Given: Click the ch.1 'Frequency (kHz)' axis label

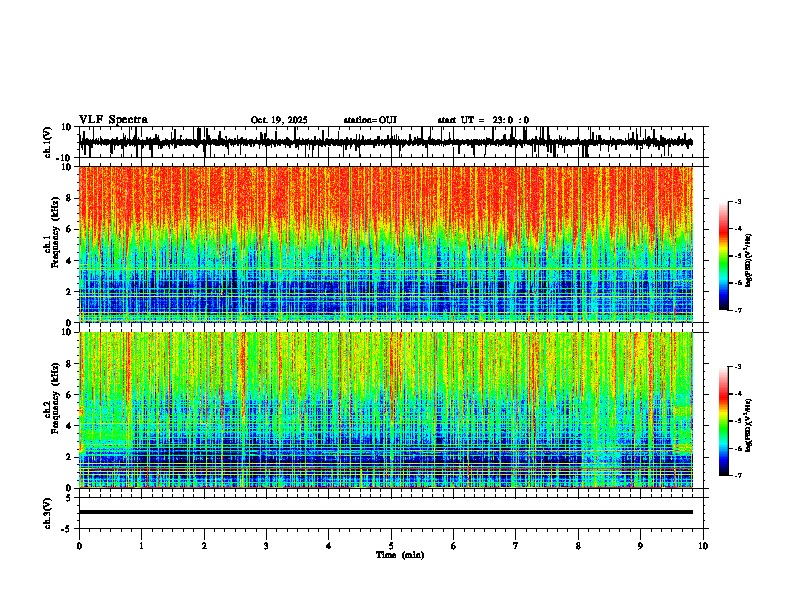Looking at the screenshot, I should click(x=55, y=232).
